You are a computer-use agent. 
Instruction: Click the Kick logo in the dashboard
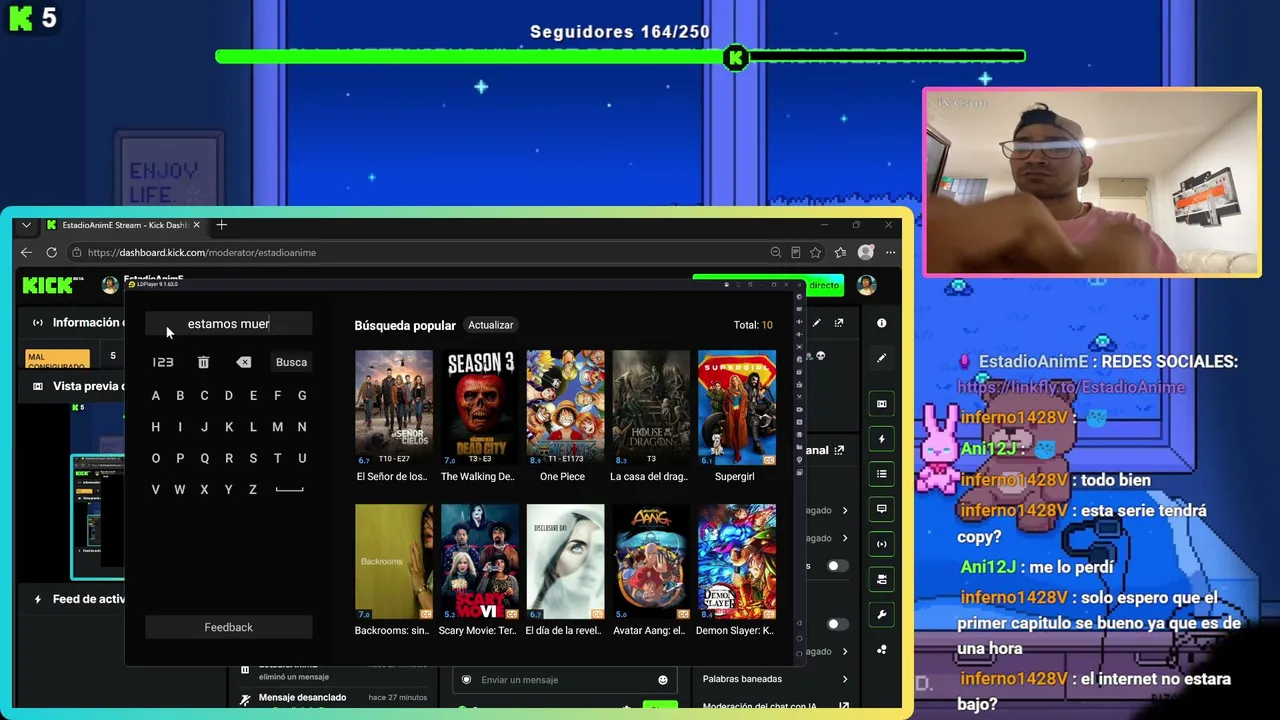[48, 285]
